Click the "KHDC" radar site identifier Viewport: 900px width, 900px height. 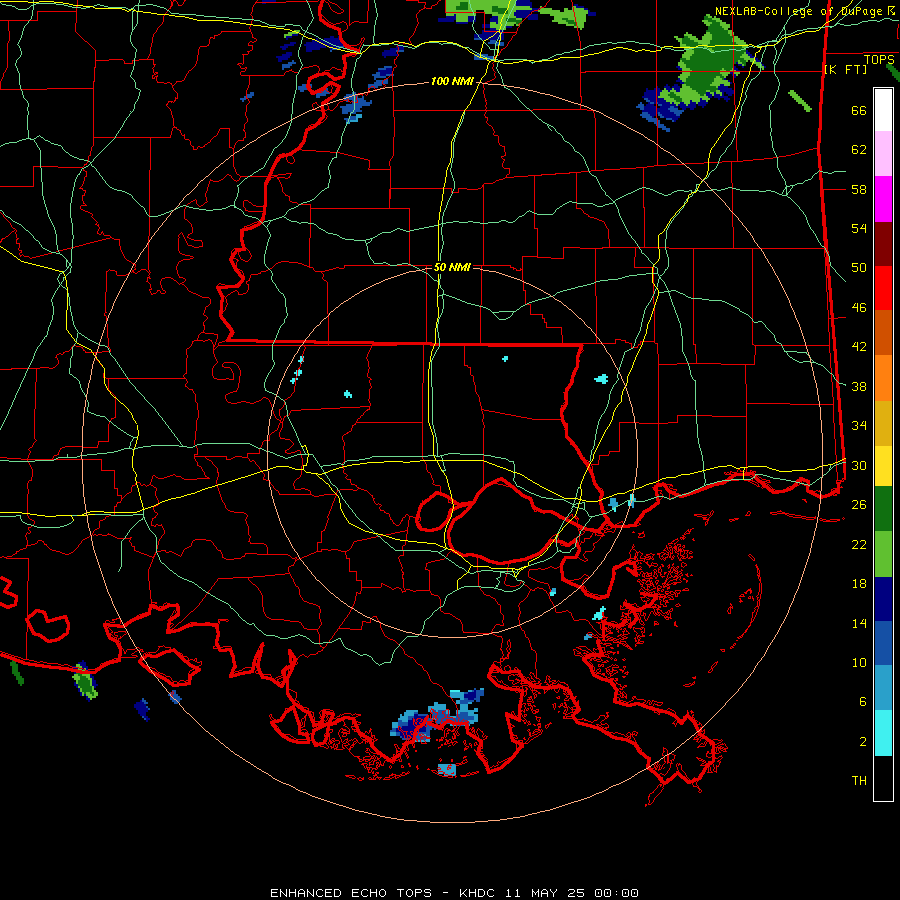pos(478,893)
